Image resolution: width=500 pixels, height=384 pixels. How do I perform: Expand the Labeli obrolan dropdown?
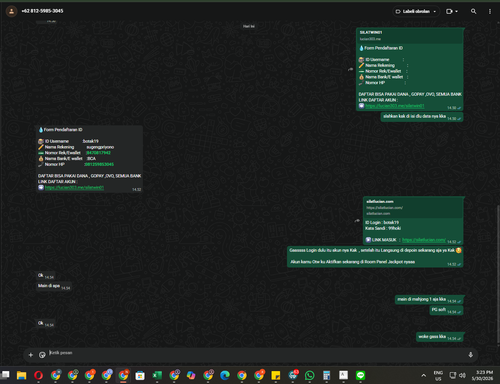point(416,11)
